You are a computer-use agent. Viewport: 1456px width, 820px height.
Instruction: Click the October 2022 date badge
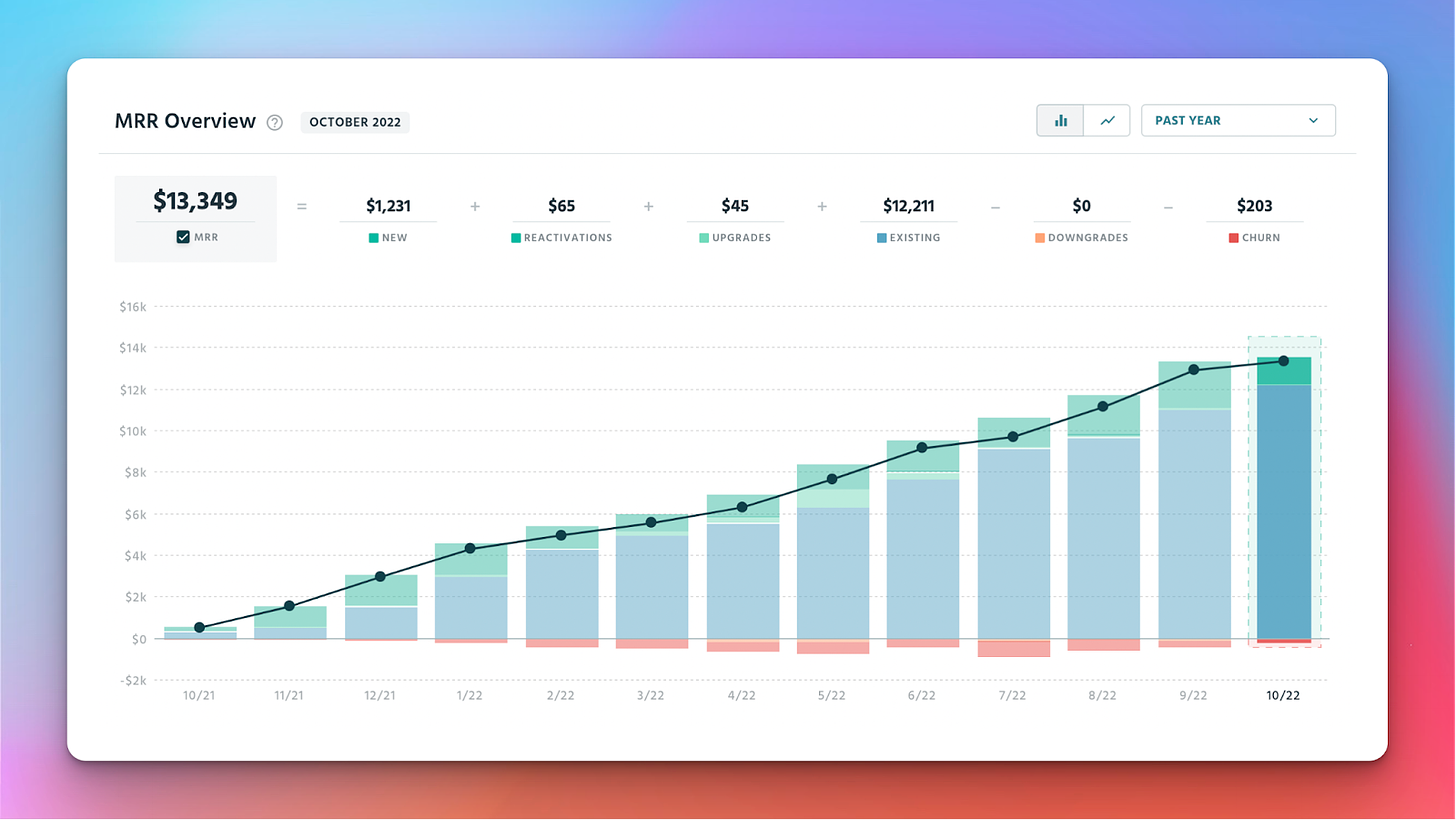pyautogui.click(x=355, y=122)
